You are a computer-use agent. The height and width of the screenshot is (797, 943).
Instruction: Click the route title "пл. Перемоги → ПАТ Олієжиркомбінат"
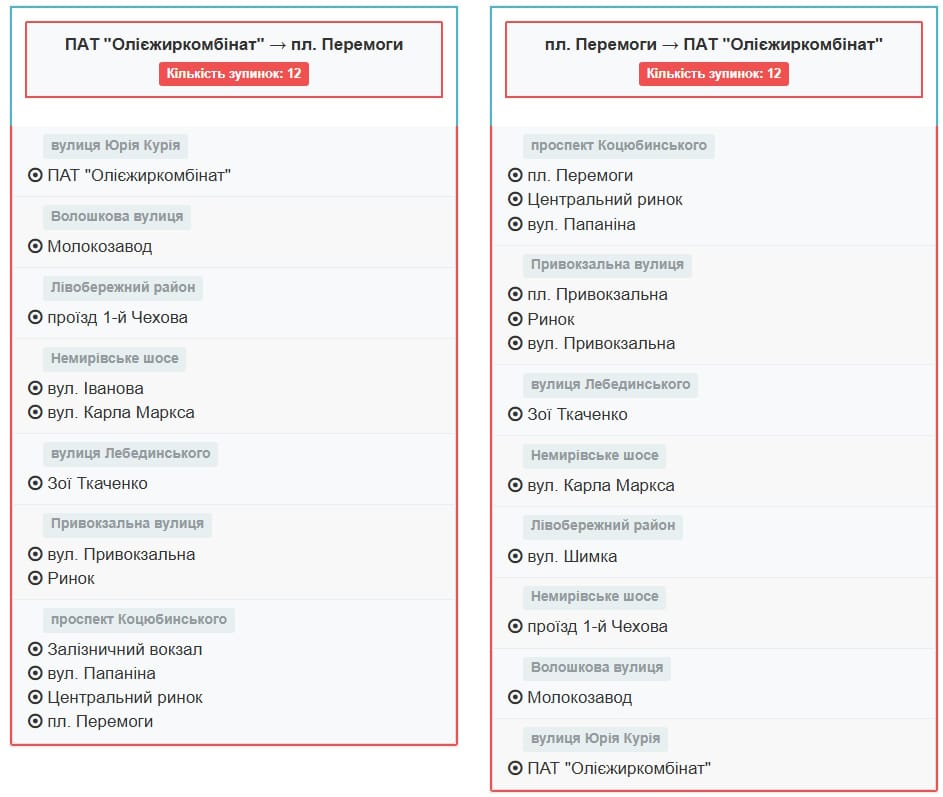coord(714,44)
